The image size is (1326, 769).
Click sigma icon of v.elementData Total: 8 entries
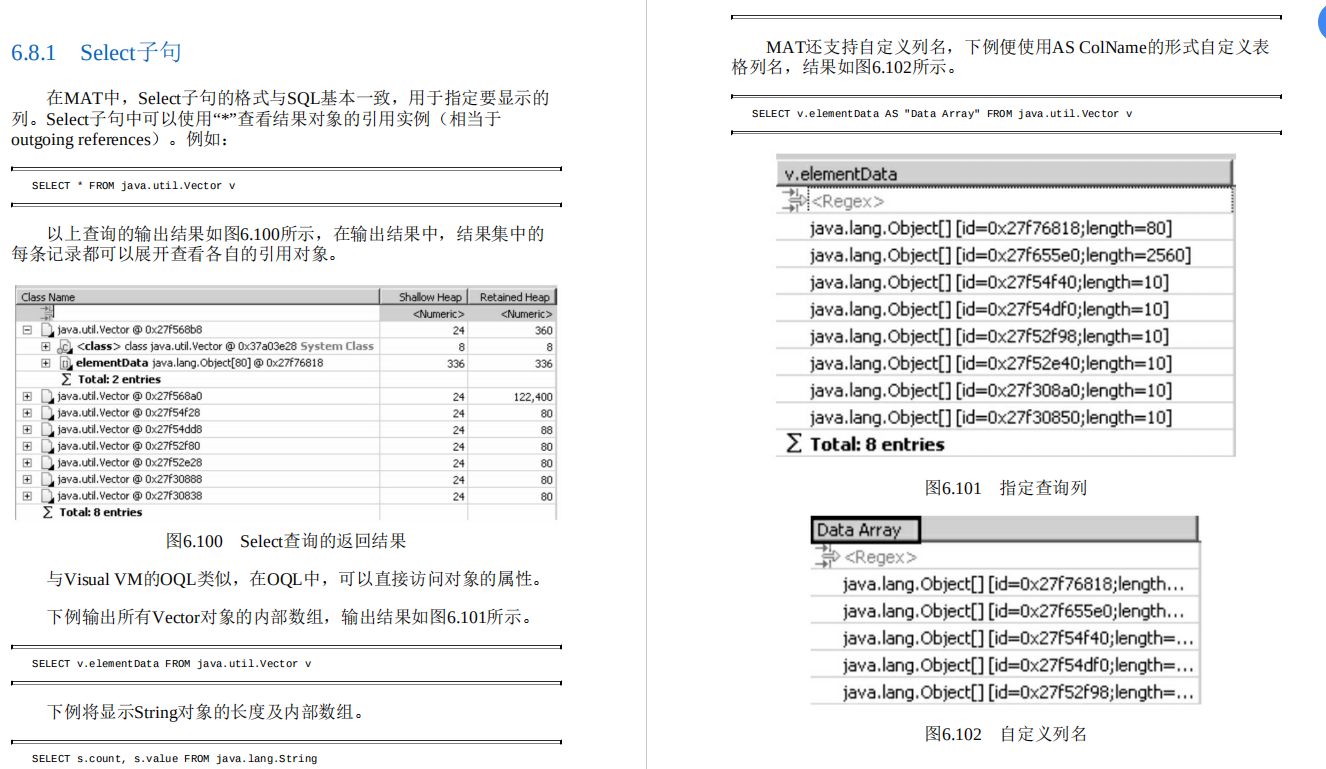[x=794, y=444]
